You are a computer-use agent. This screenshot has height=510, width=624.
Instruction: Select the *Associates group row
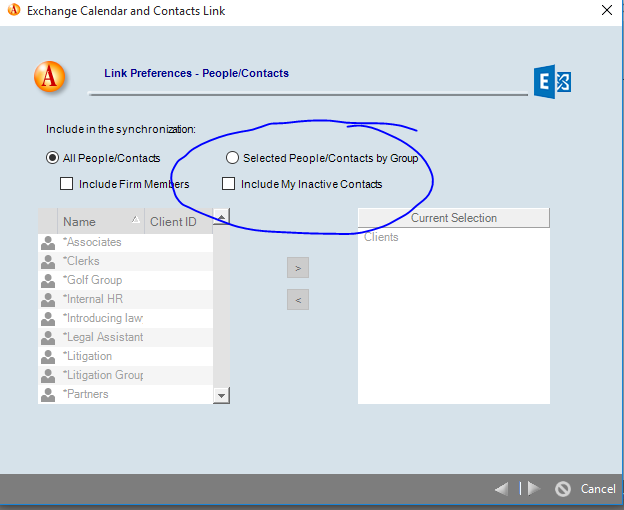[126, 242]
